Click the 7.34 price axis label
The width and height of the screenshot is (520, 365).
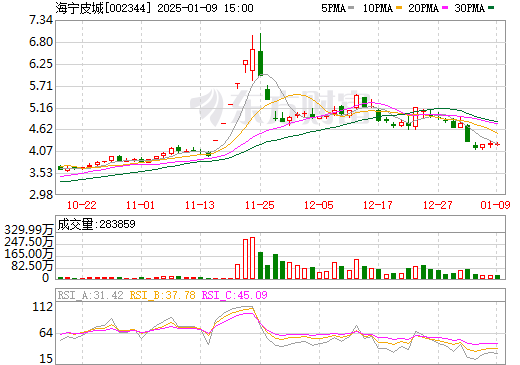pyautogui.click(x=41, y=20)
